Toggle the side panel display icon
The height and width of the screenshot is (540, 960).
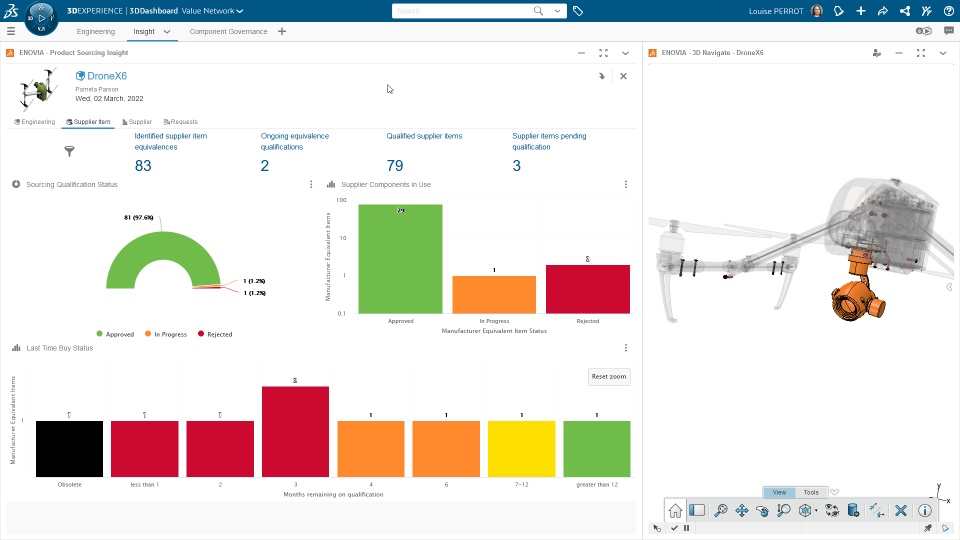click(697, 510)
